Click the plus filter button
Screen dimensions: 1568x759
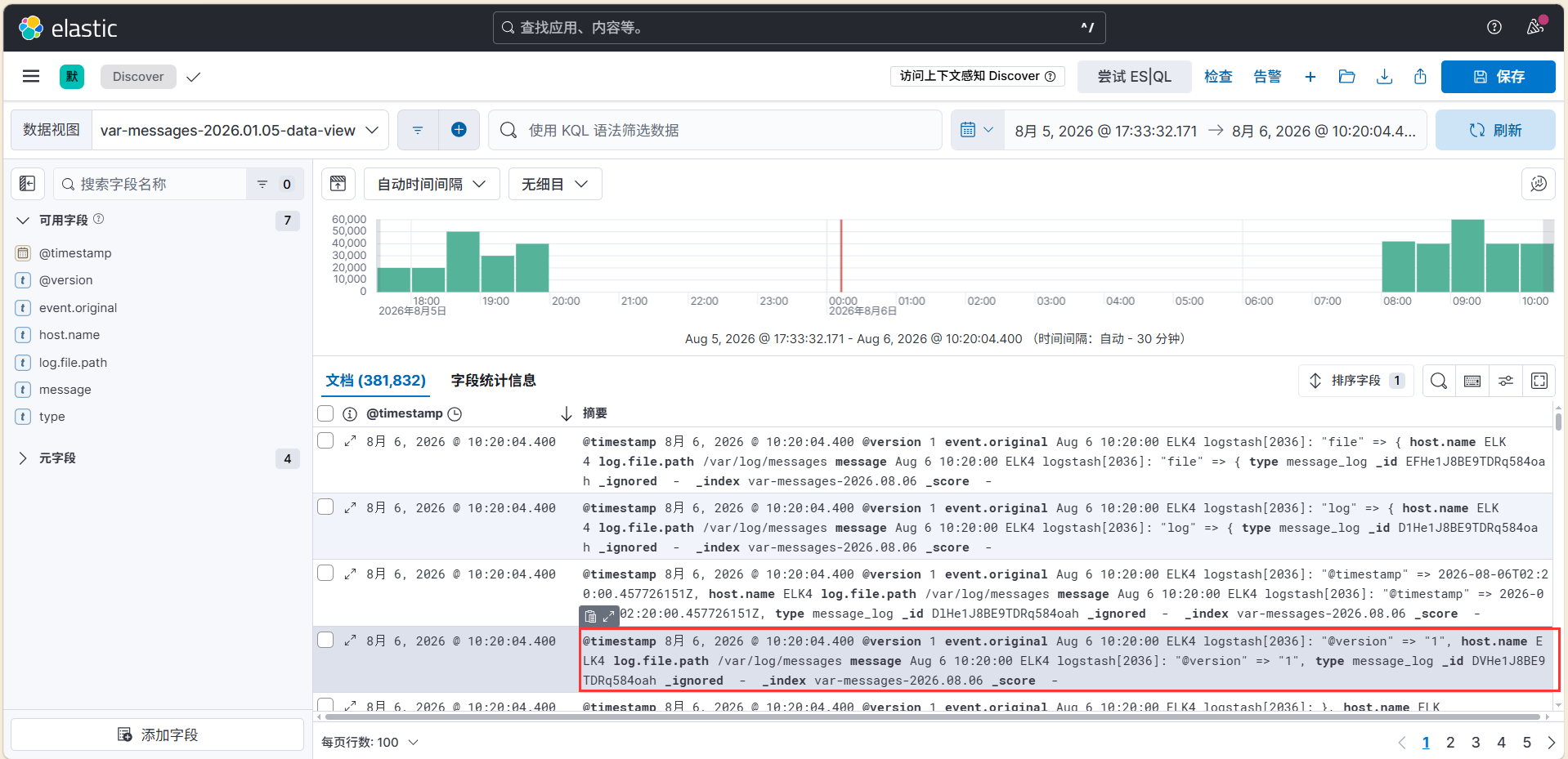[459, 130]
